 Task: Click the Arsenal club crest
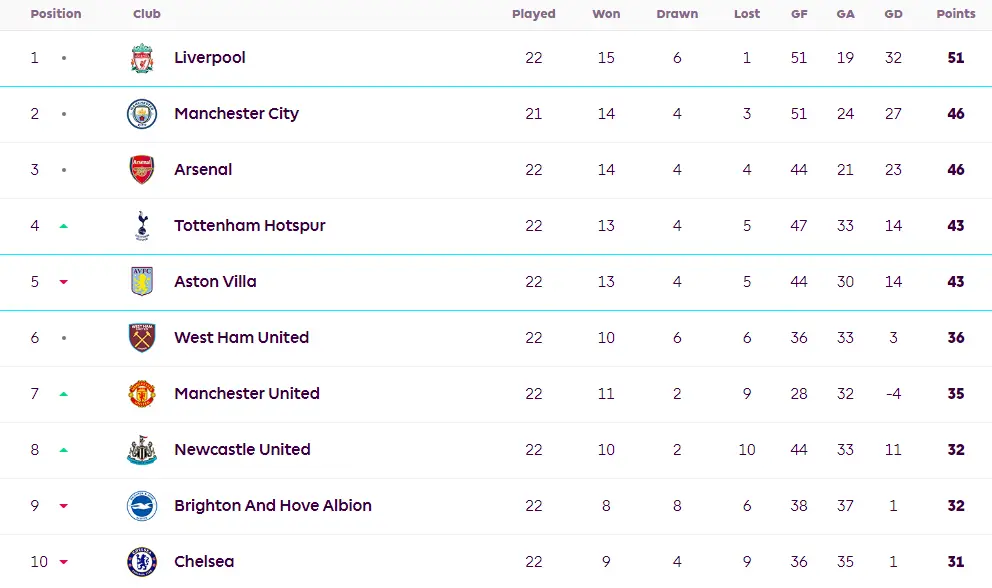point(142,170)
